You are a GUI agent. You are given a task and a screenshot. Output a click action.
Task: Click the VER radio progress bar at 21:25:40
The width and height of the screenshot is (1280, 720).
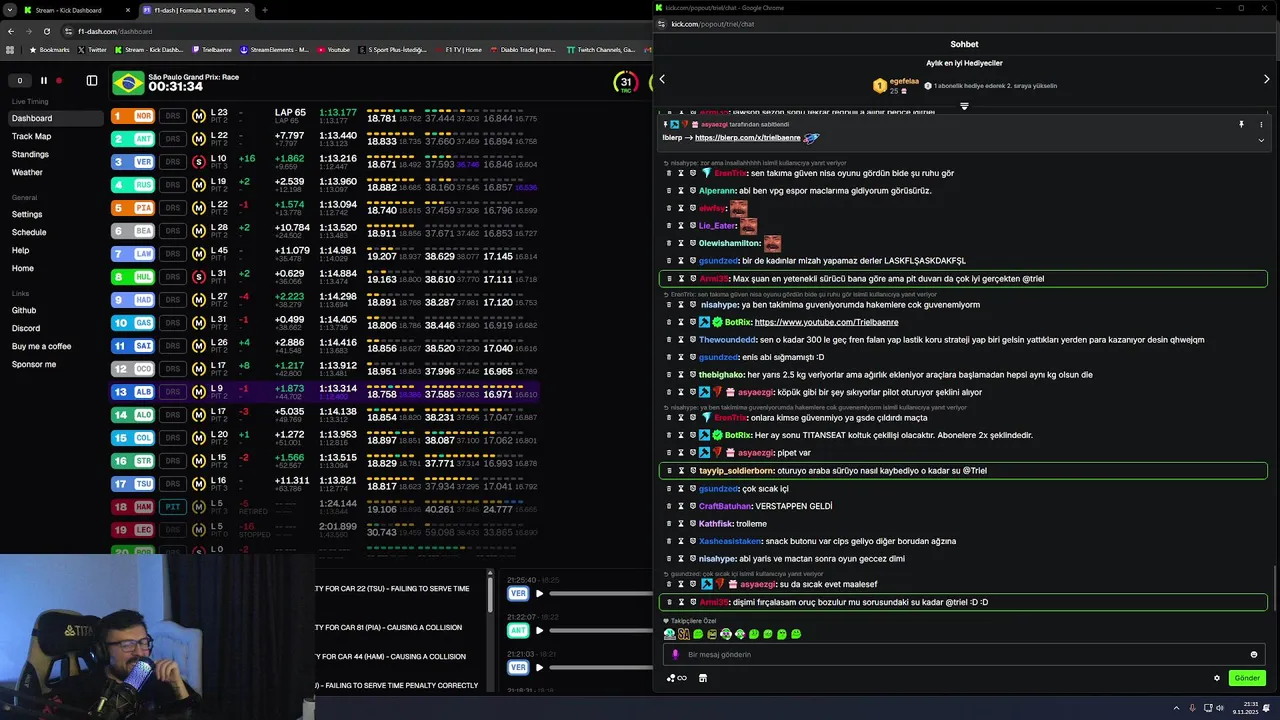[x=601, y=593]
